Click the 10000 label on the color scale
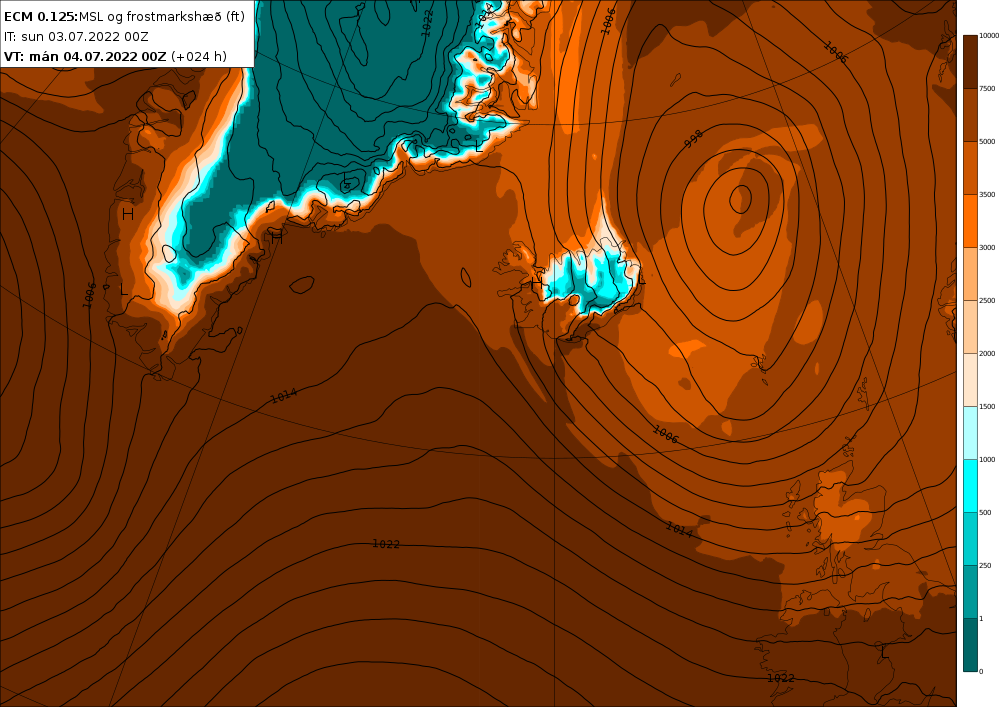 989,36
